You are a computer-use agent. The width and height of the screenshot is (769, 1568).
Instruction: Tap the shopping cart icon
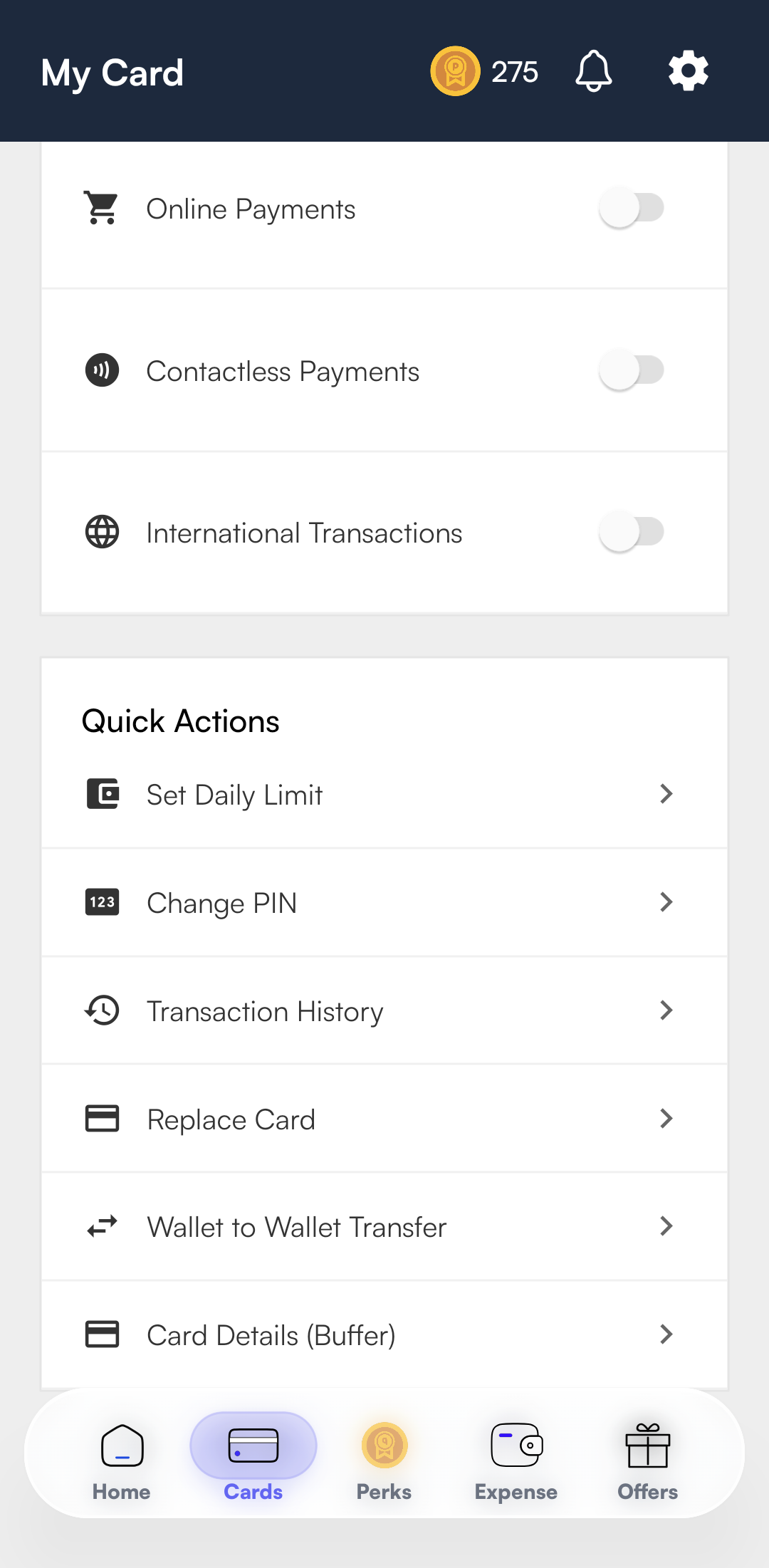(x=102, y=208)
